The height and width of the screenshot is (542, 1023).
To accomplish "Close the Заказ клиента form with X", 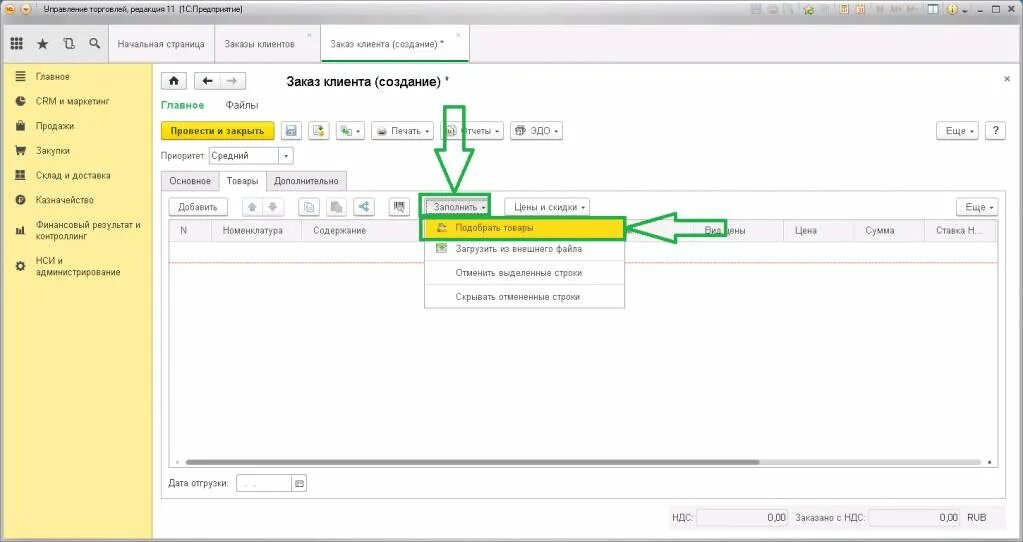I will (x=1007, y=79).
